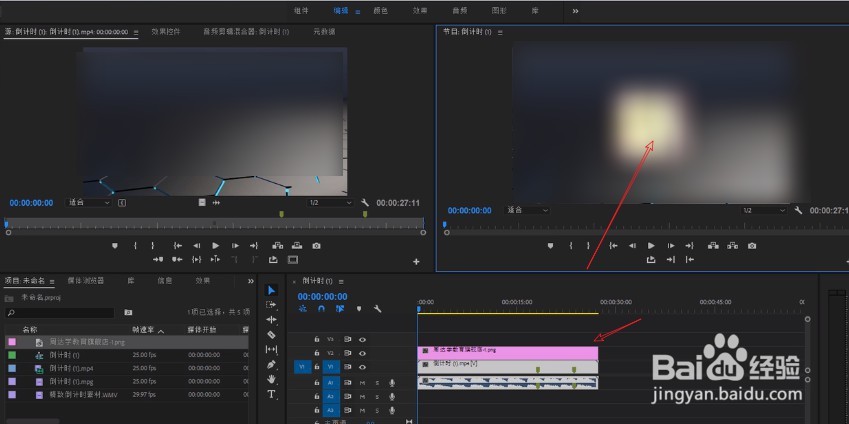
Task: Toggle safe margins in Source monitor
Action: pyautogui.click(x=293, y=260)
